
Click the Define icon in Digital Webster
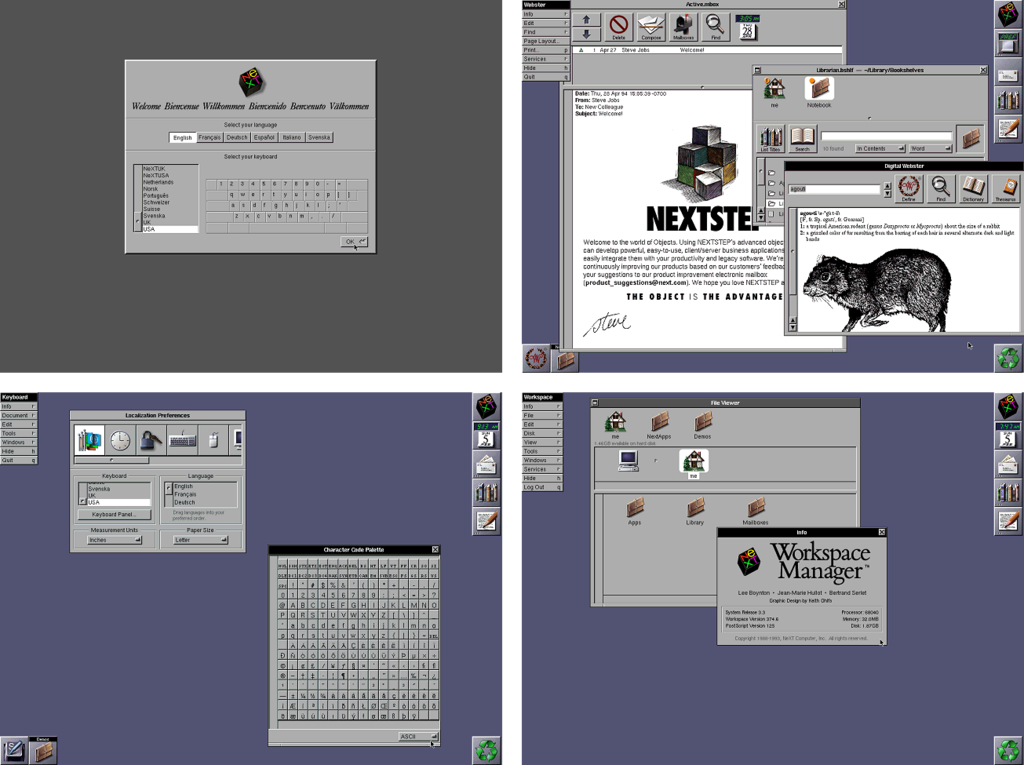click(909, 188)
